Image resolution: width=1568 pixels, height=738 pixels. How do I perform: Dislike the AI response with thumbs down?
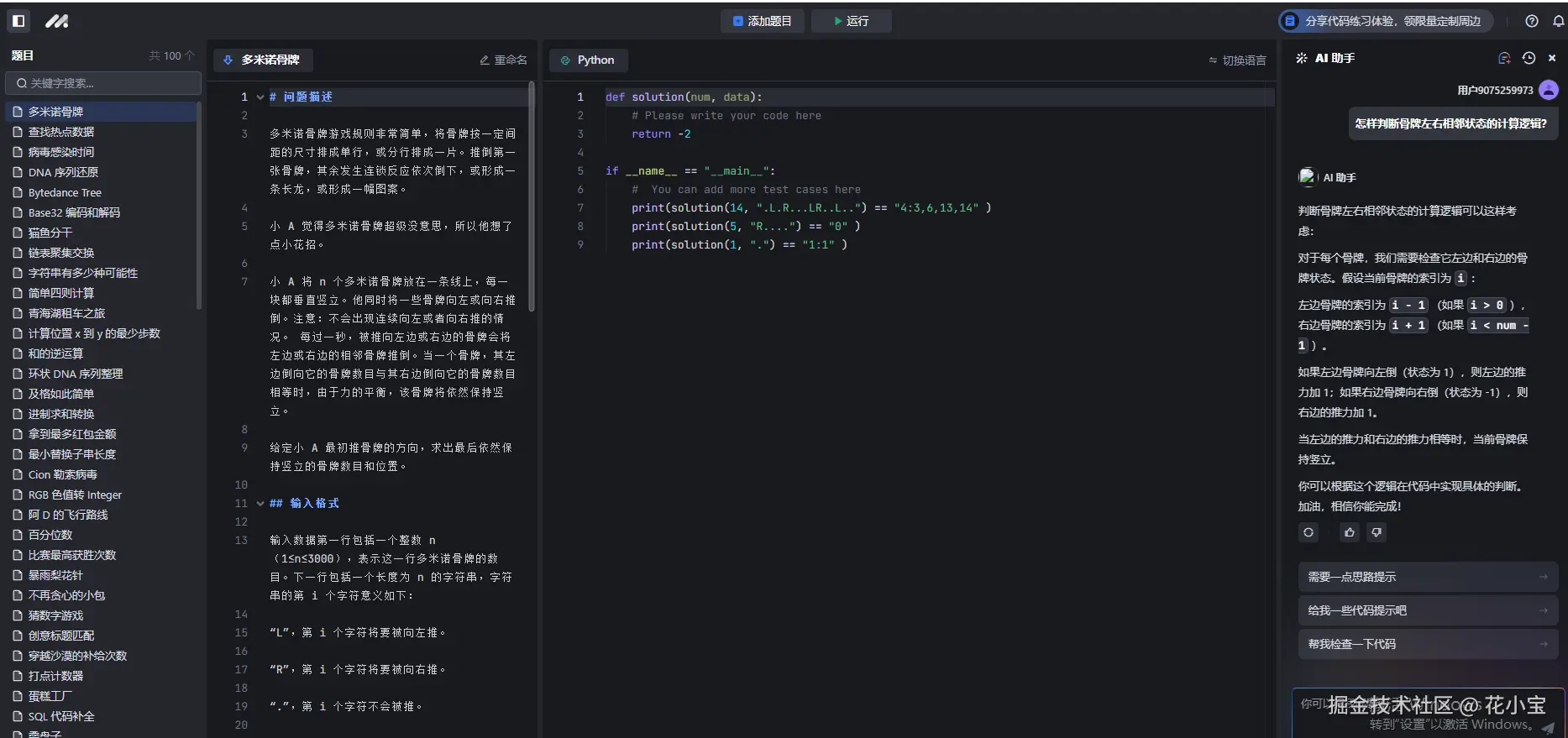point(1376,532)
